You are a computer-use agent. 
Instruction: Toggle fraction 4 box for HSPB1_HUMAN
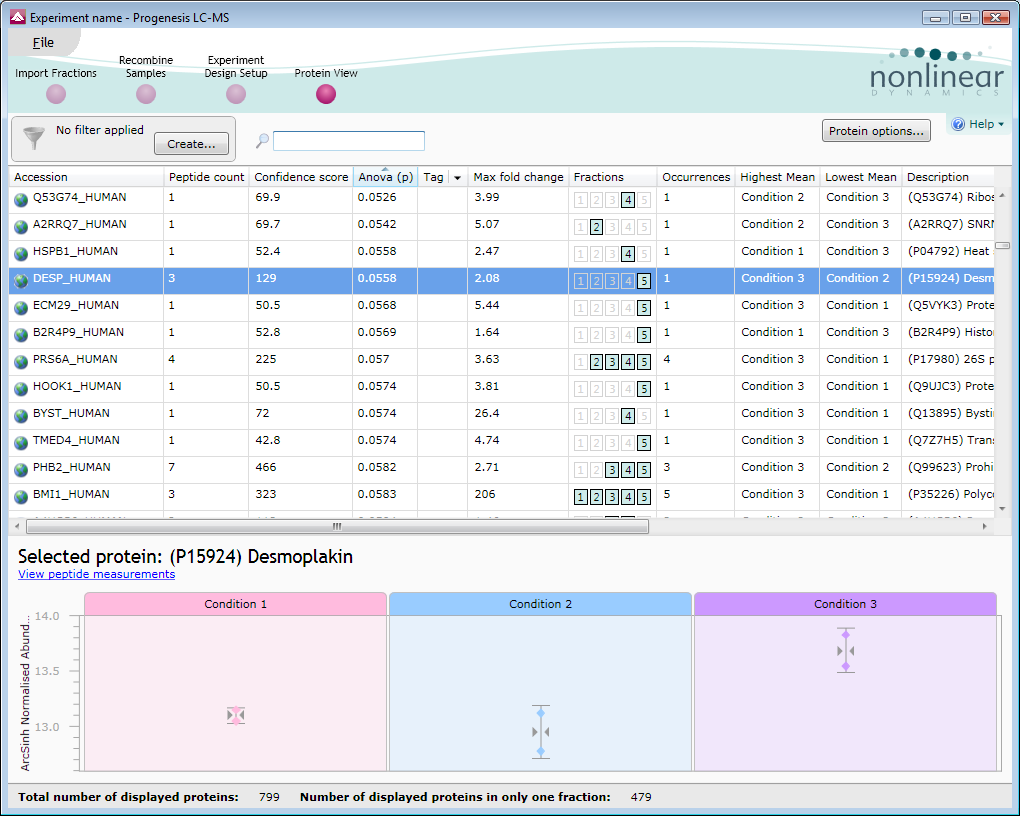tap(628, 254)
